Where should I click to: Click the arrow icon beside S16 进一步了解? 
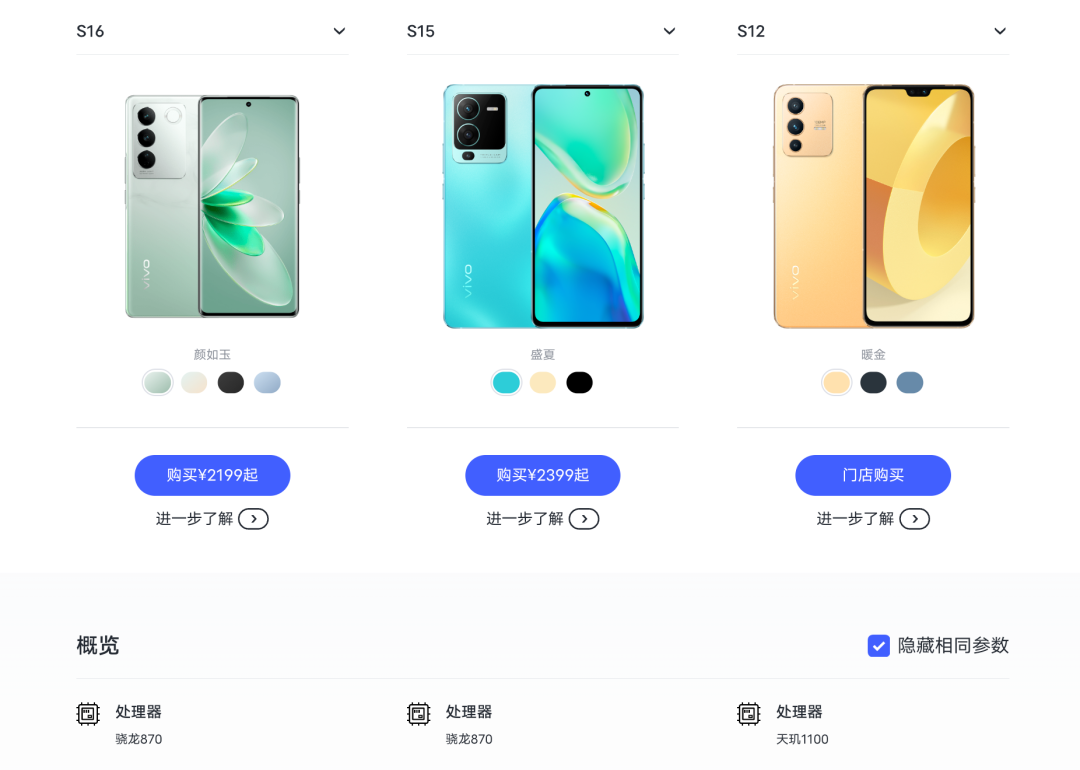(253, 519)
